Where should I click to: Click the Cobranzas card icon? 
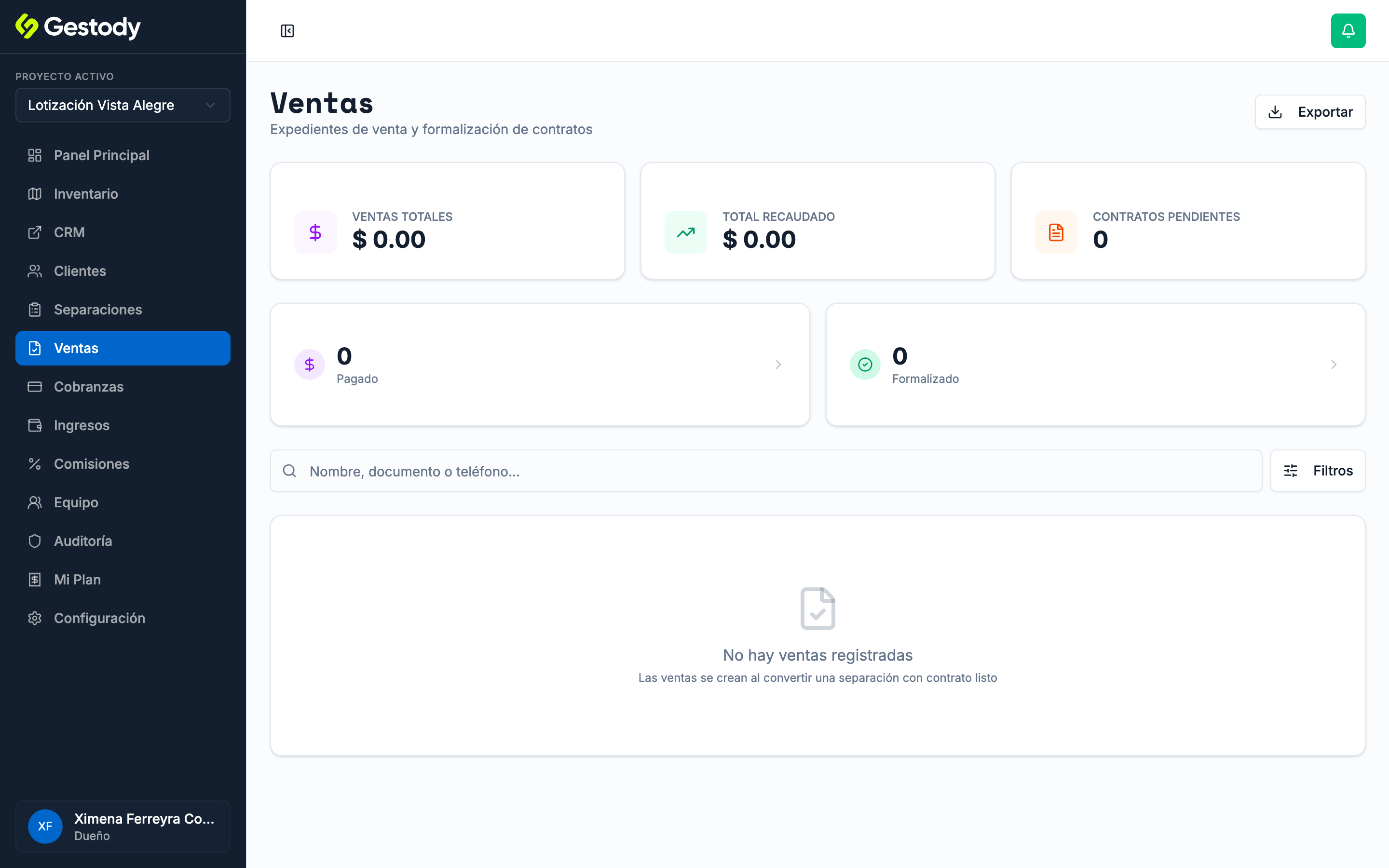[x=34, y=387]
